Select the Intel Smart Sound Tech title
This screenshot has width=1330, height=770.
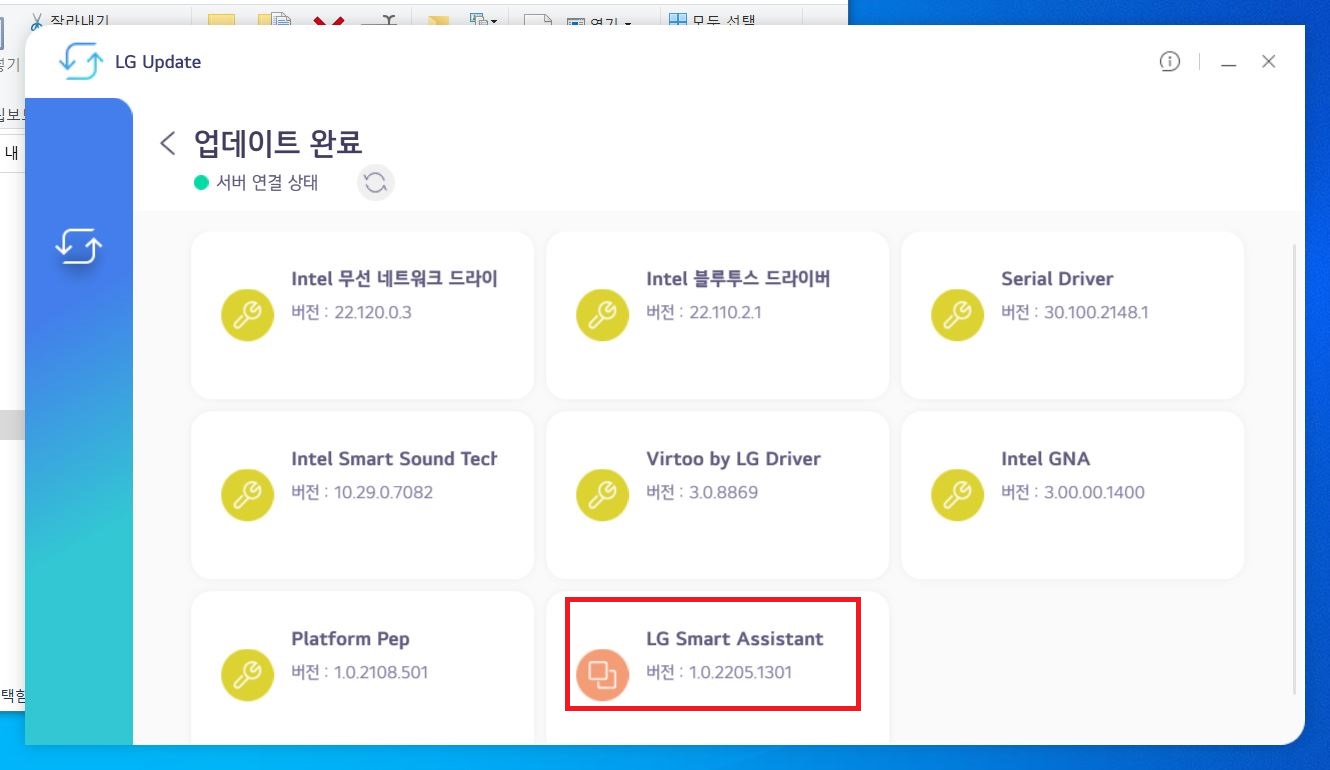(394, 459)
